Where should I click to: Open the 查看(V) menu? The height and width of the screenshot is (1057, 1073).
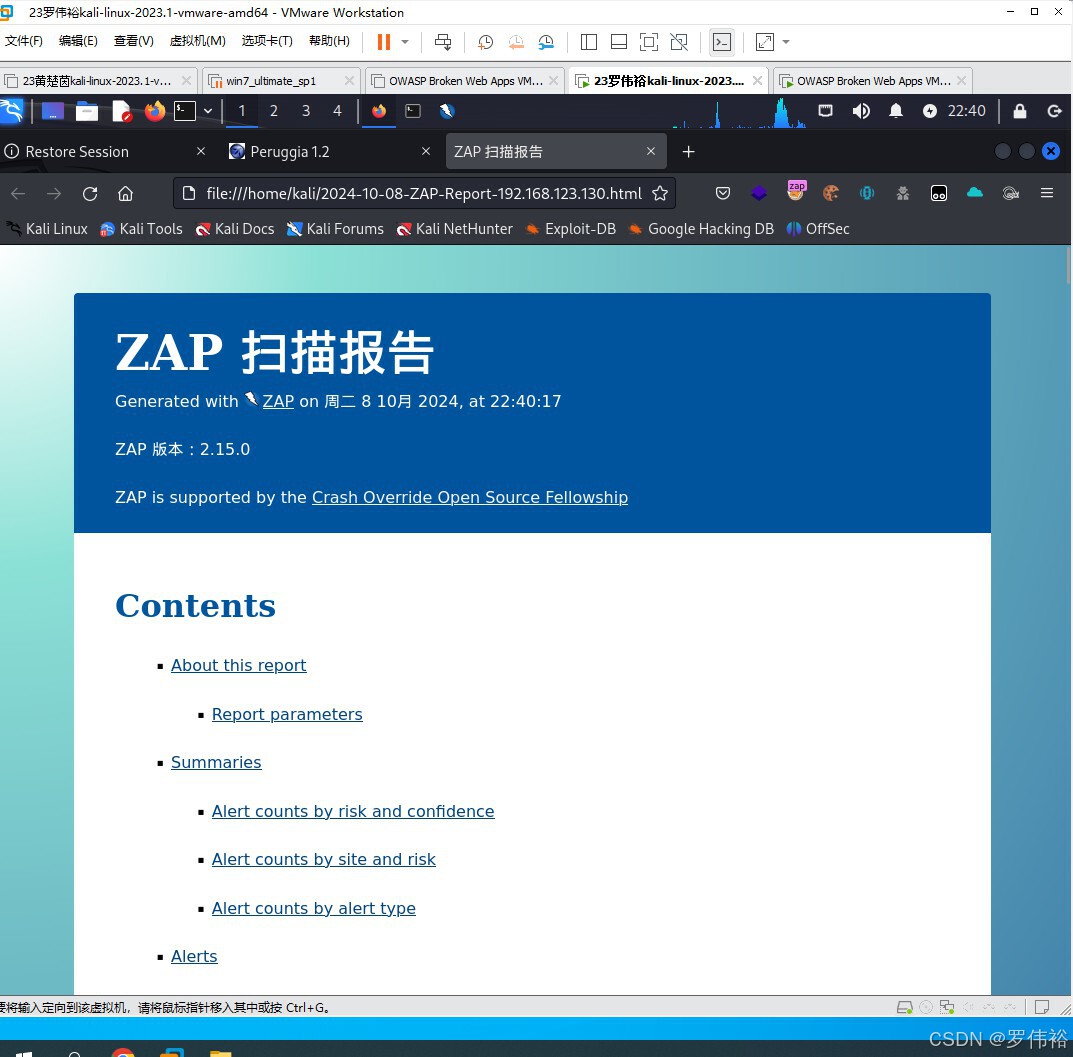pyautogui.click(x=133, y=41)
